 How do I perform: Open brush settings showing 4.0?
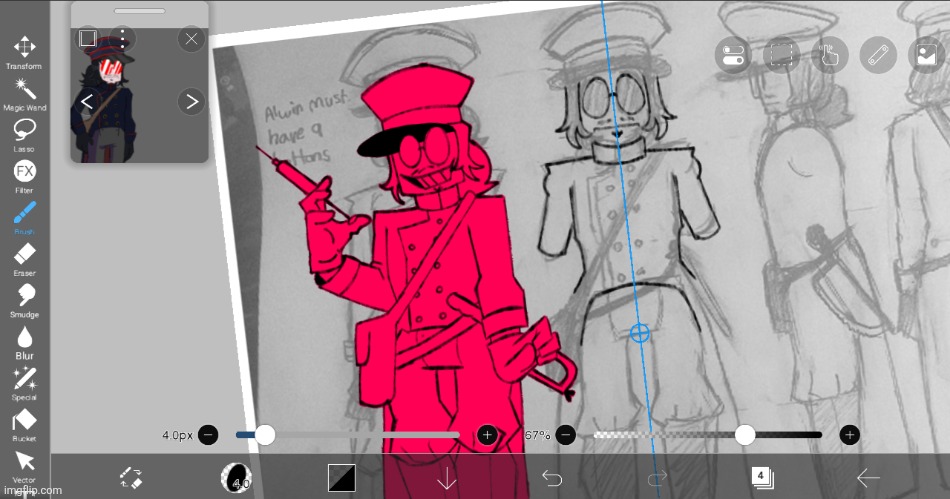point(236,478)
